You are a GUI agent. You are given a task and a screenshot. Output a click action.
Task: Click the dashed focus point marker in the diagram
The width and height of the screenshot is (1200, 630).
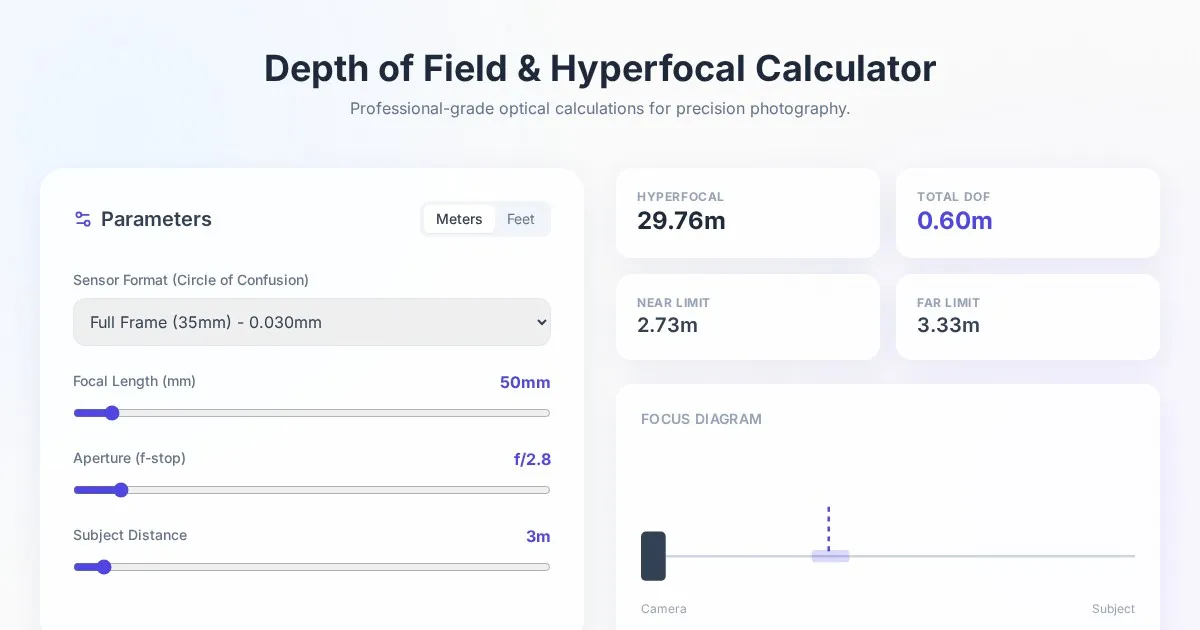pos(828,526)
